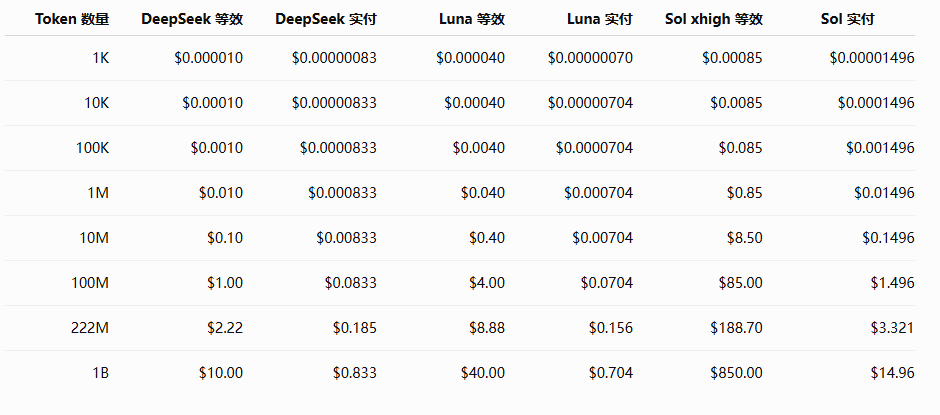Select the 10M DeepSeek value "$0.10"
The width and height of the screenshot is (940, 415).
coord(225,238)
